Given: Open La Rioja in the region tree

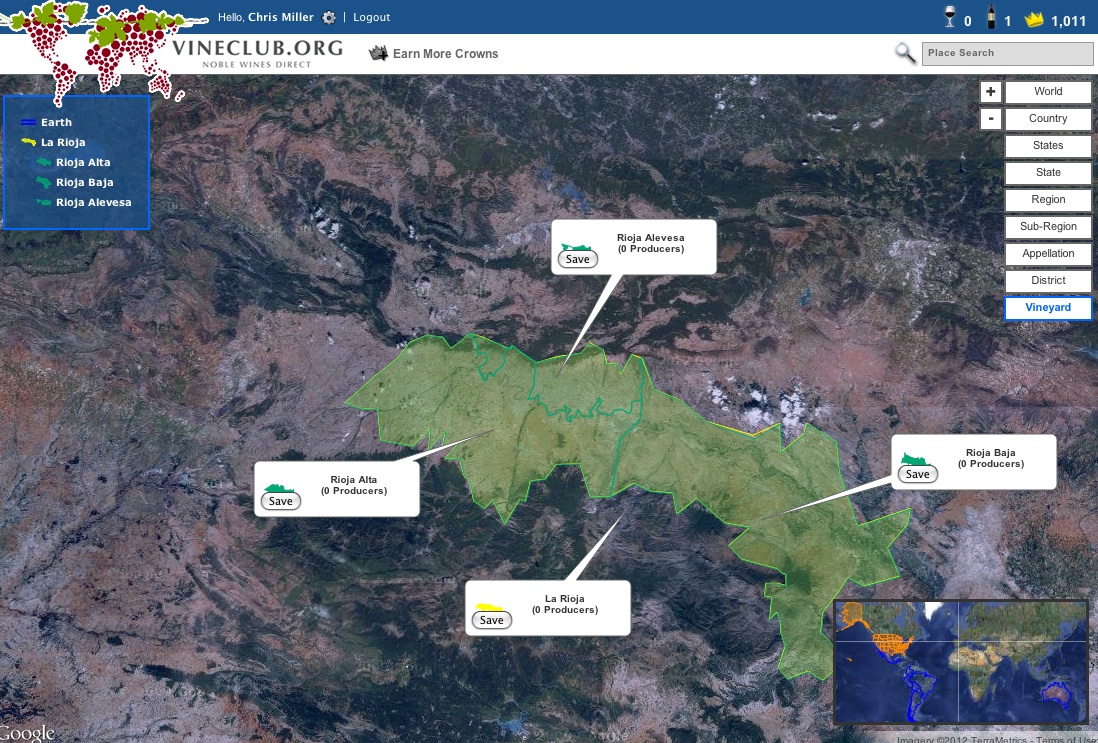Looking at the screenshot, I should (63, 142).
